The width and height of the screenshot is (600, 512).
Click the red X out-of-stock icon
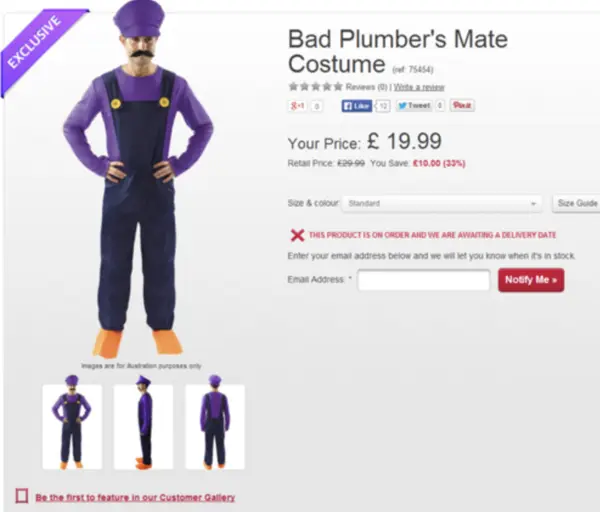pyautogui.click(x=297, y=235)
